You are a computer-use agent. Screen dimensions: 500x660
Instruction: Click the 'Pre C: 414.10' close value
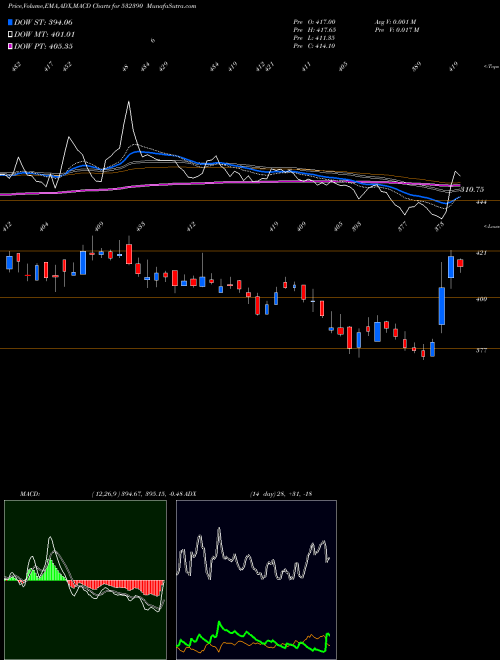[314, 46]
